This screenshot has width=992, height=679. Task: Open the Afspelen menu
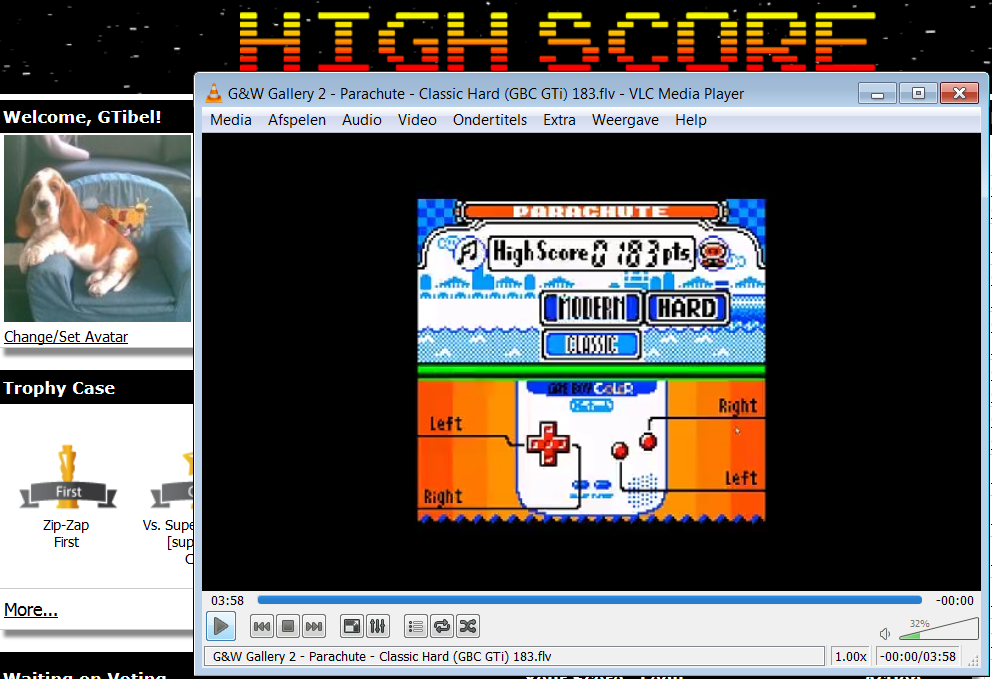tap(294, 120)
